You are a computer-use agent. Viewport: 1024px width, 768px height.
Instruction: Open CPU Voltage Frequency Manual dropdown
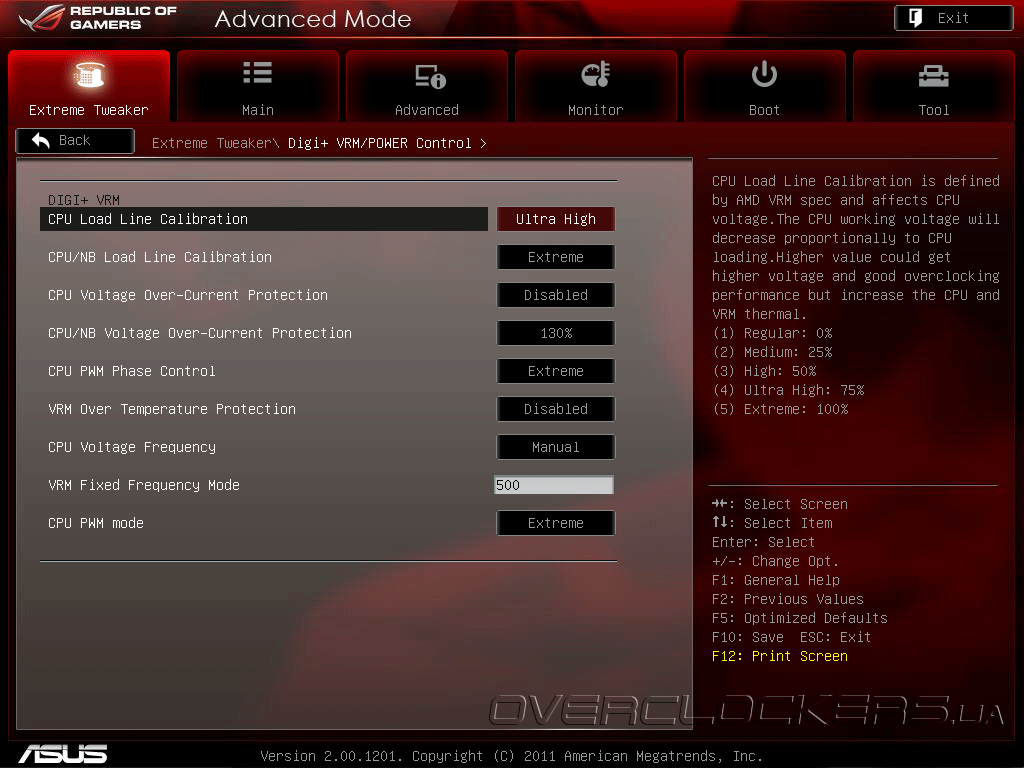click(556, 447)
